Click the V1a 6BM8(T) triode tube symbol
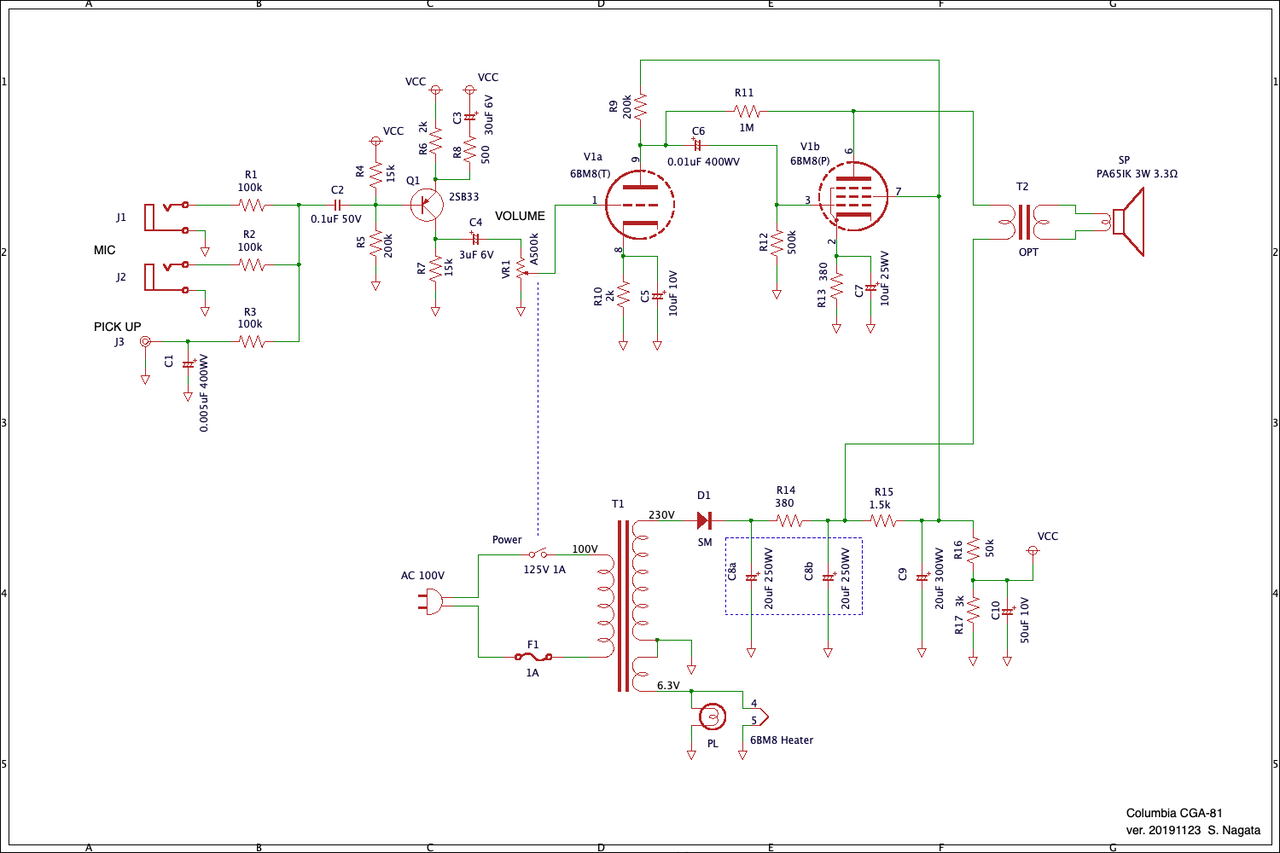This screenshot has width=1280, height=853. point(639,204)
